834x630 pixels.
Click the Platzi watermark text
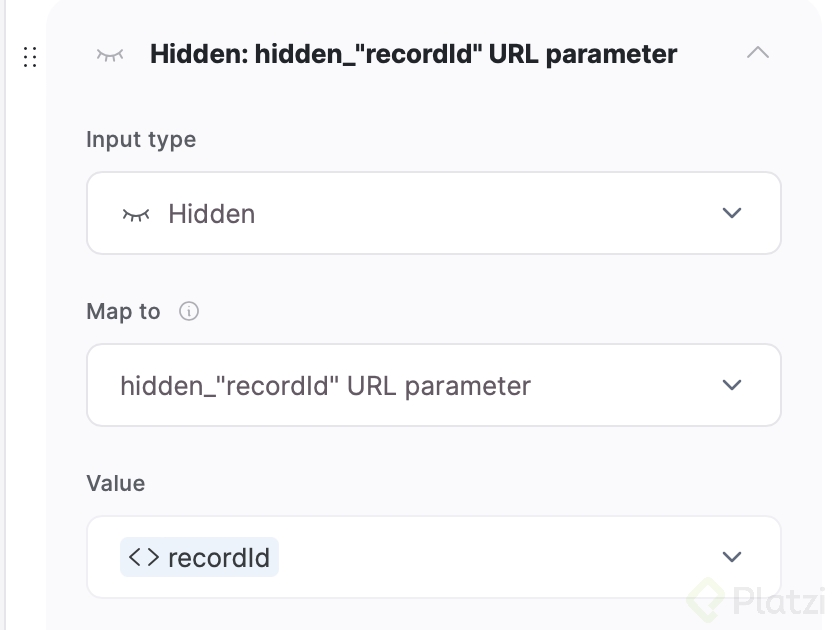point(780,600)
